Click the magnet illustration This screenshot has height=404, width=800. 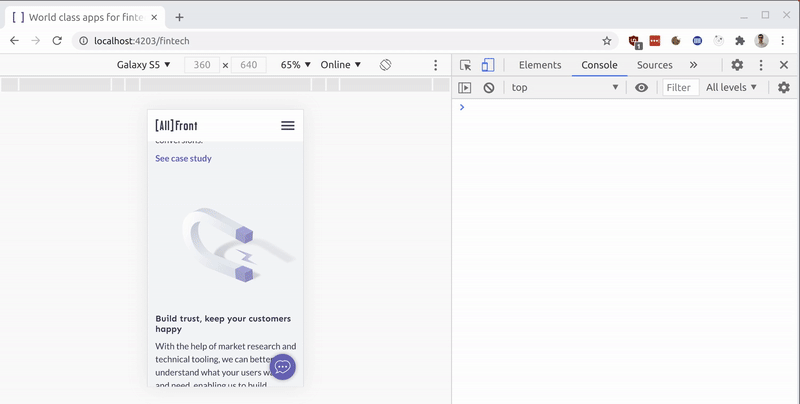click(239, 245)
